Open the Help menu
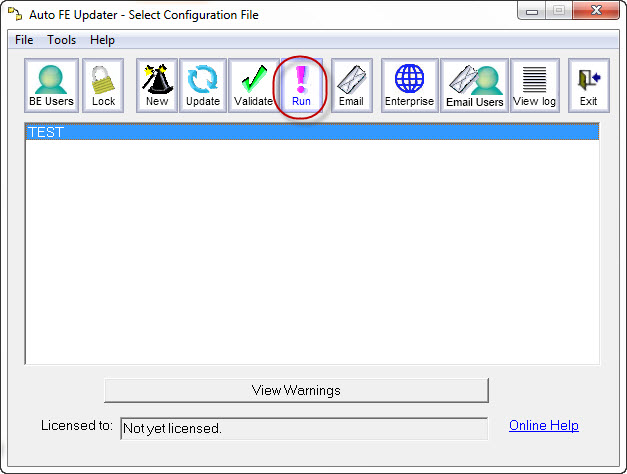The height and width of the screenshot is (474, 627). 102,40
